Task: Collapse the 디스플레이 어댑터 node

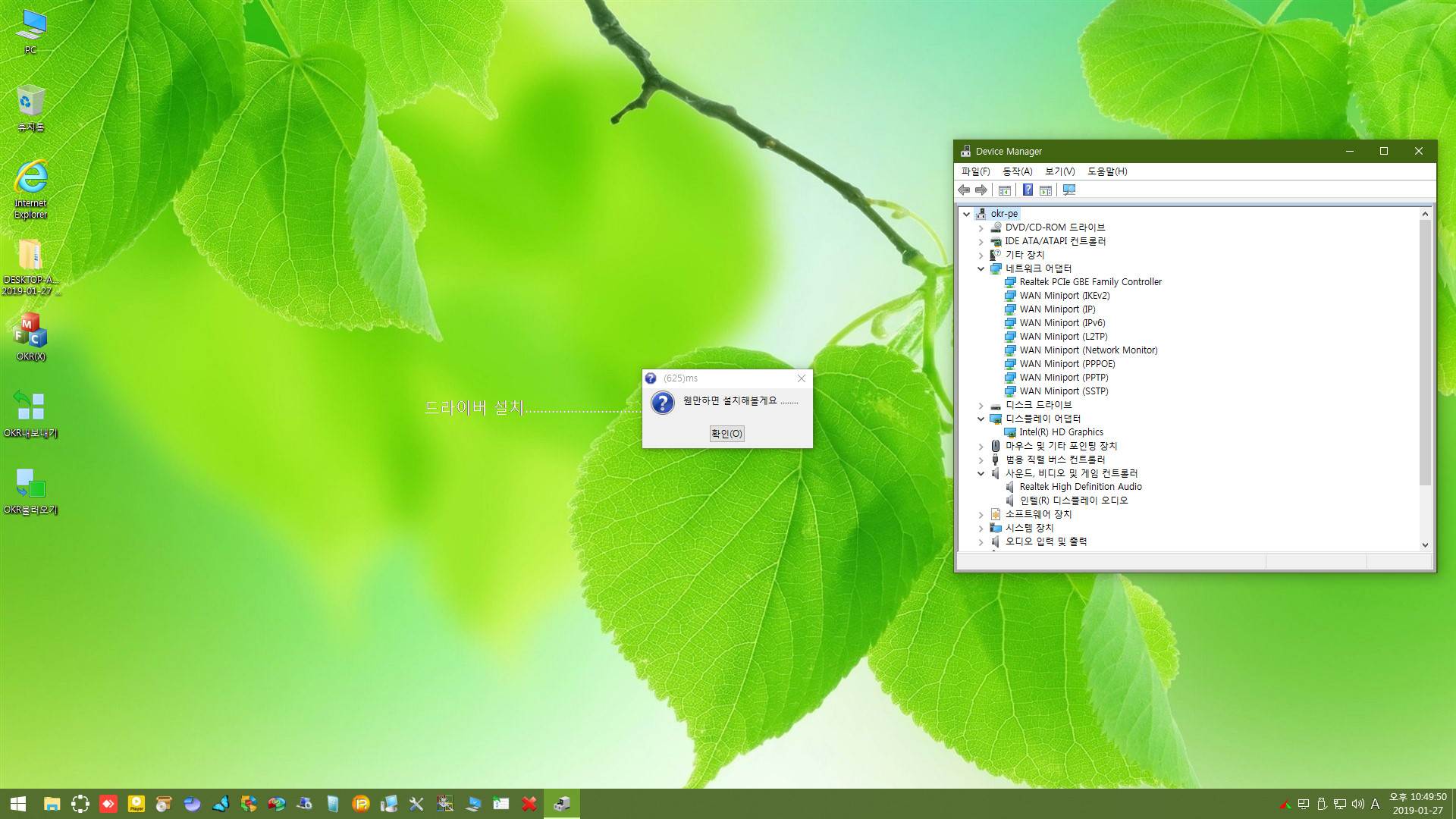Action: pos(981,419)
